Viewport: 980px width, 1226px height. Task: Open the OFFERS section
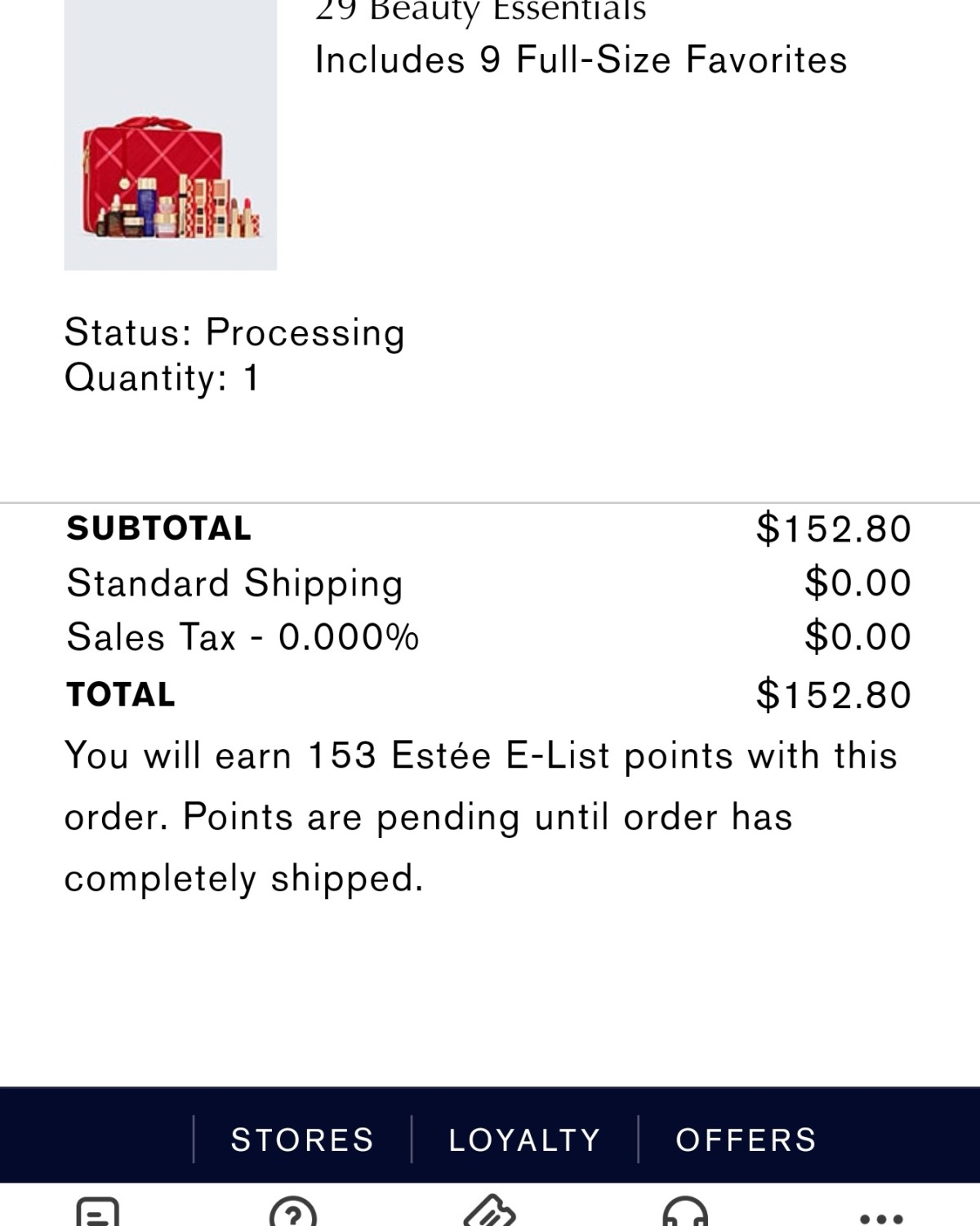click(x=746, y=1139)
